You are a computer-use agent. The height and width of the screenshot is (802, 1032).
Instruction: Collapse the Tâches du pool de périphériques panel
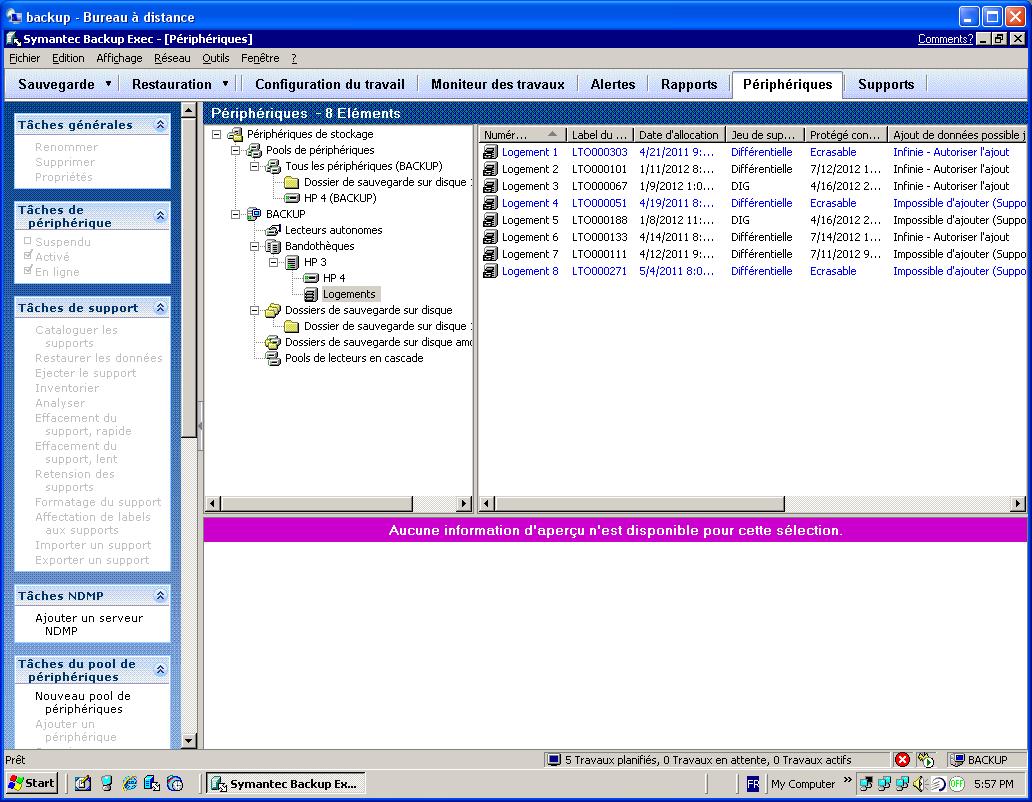pyautogui.click(x=160, y=670)
